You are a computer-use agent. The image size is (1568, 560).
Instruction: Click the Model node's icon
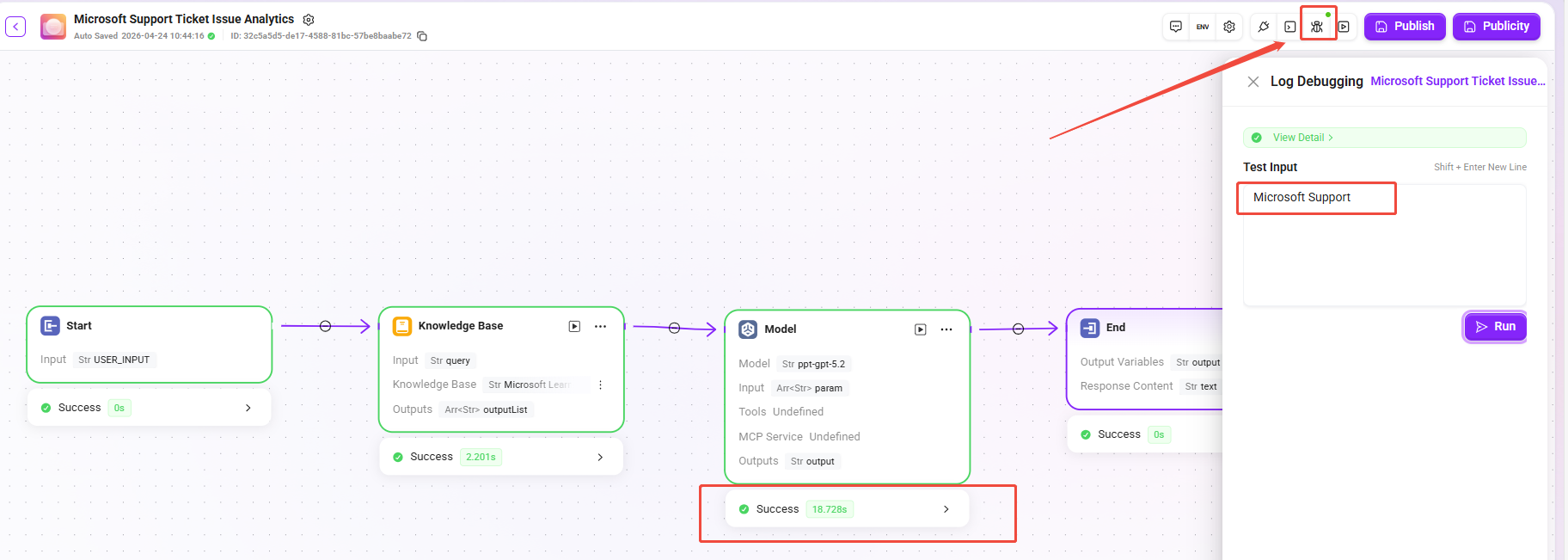(748, 329)
